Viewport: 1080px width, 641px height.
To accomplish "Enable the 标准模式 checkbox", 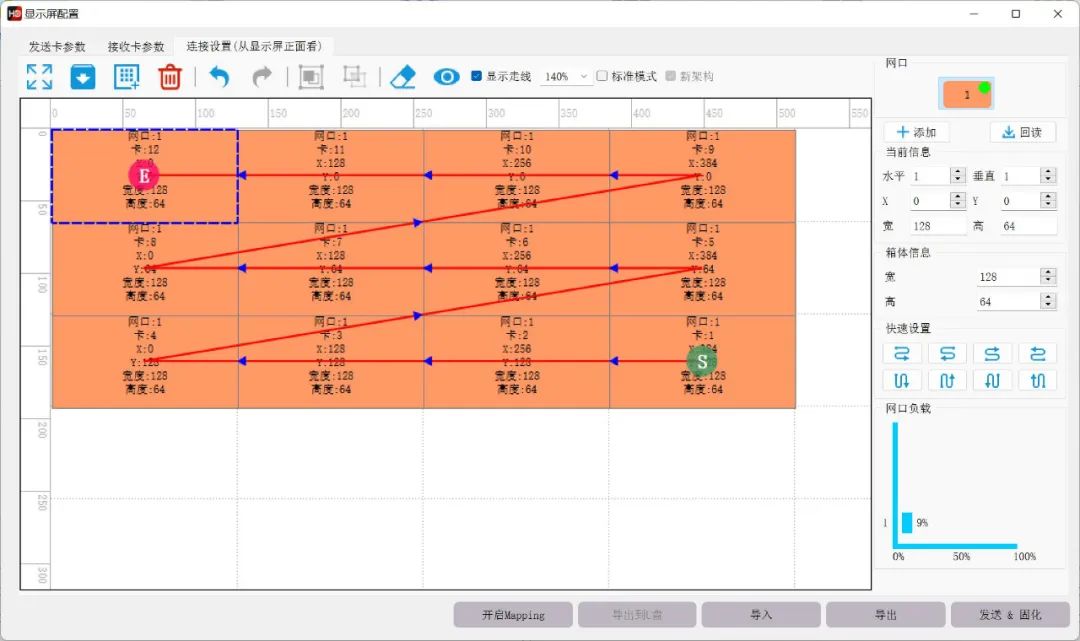I will (602, 76).
